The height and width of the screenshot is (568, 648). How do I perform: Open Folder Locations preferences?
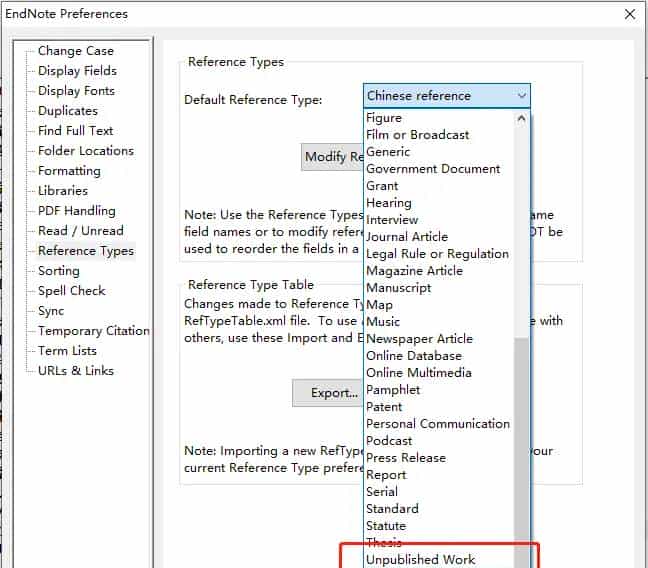[86, 150]
